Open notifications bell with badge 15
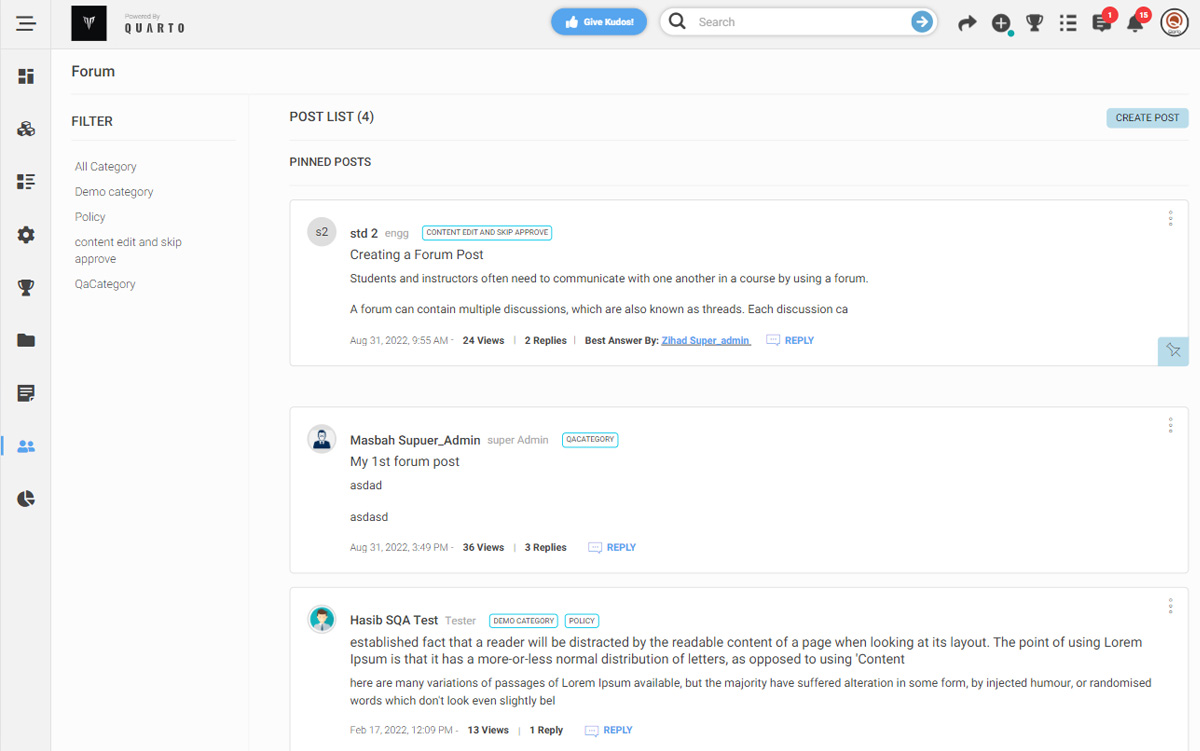The image size is (1200, 751). point(1136,22)
